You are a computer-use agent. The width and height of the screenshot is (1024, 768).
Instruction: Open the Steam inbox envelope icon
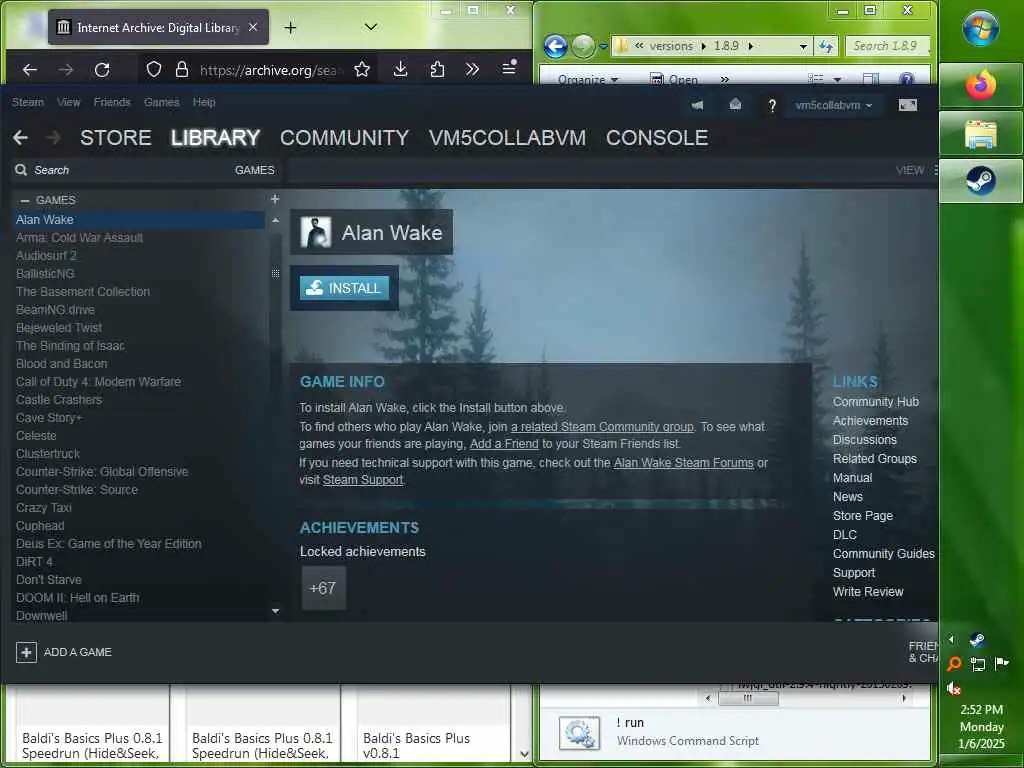[x=735, y=104]
